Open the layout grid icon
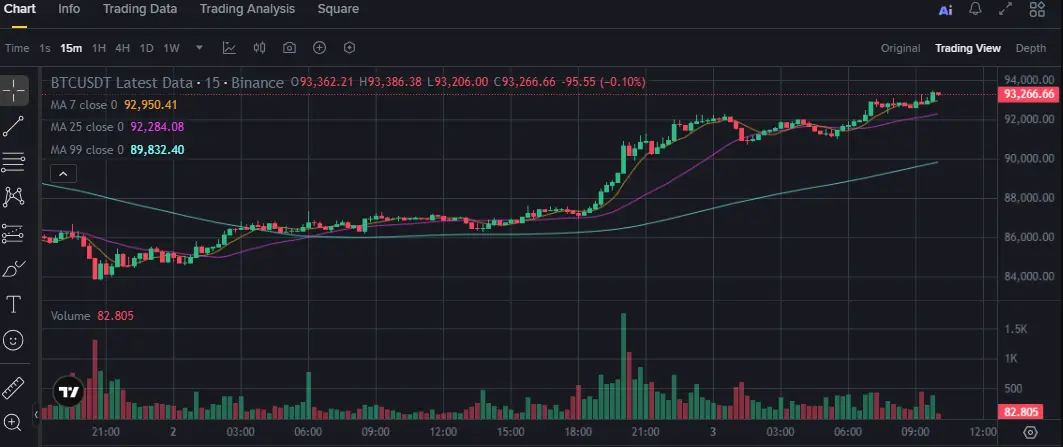Viewport: 1063px width, 447px height. pyautogui.click(x=1037, y=9)
